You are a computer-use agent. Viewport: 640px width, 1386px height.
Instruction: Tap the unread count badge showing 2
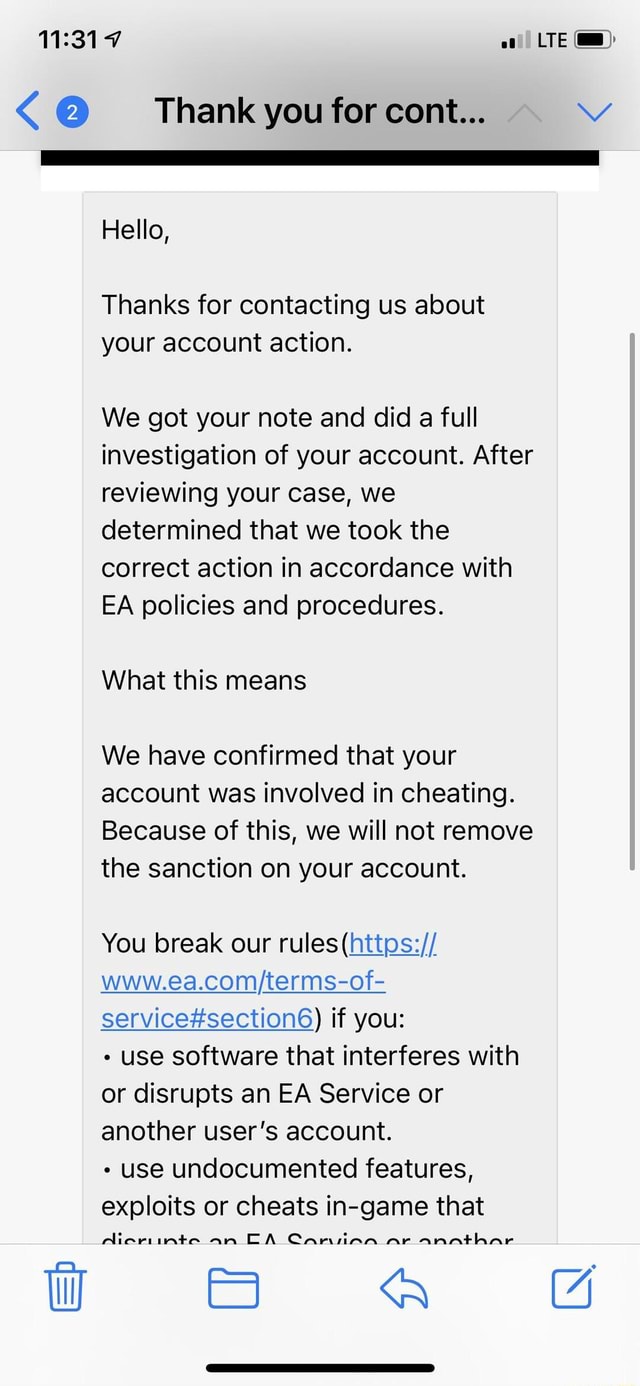point(70,113)
